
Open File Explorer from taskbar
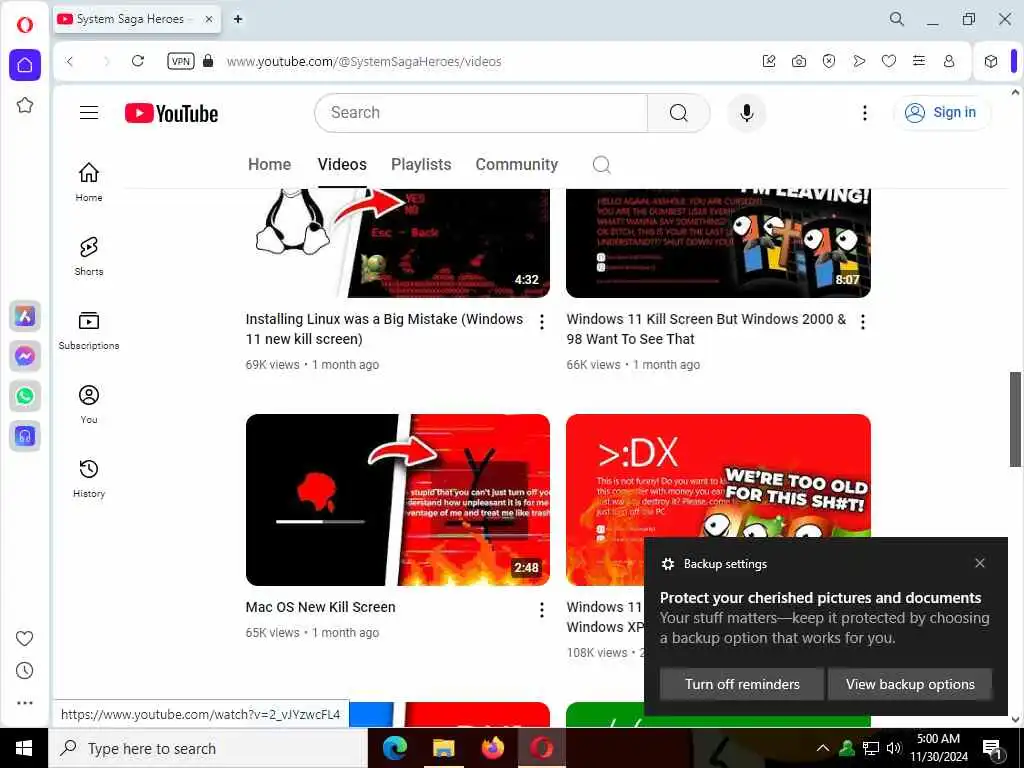coord(443,748)
